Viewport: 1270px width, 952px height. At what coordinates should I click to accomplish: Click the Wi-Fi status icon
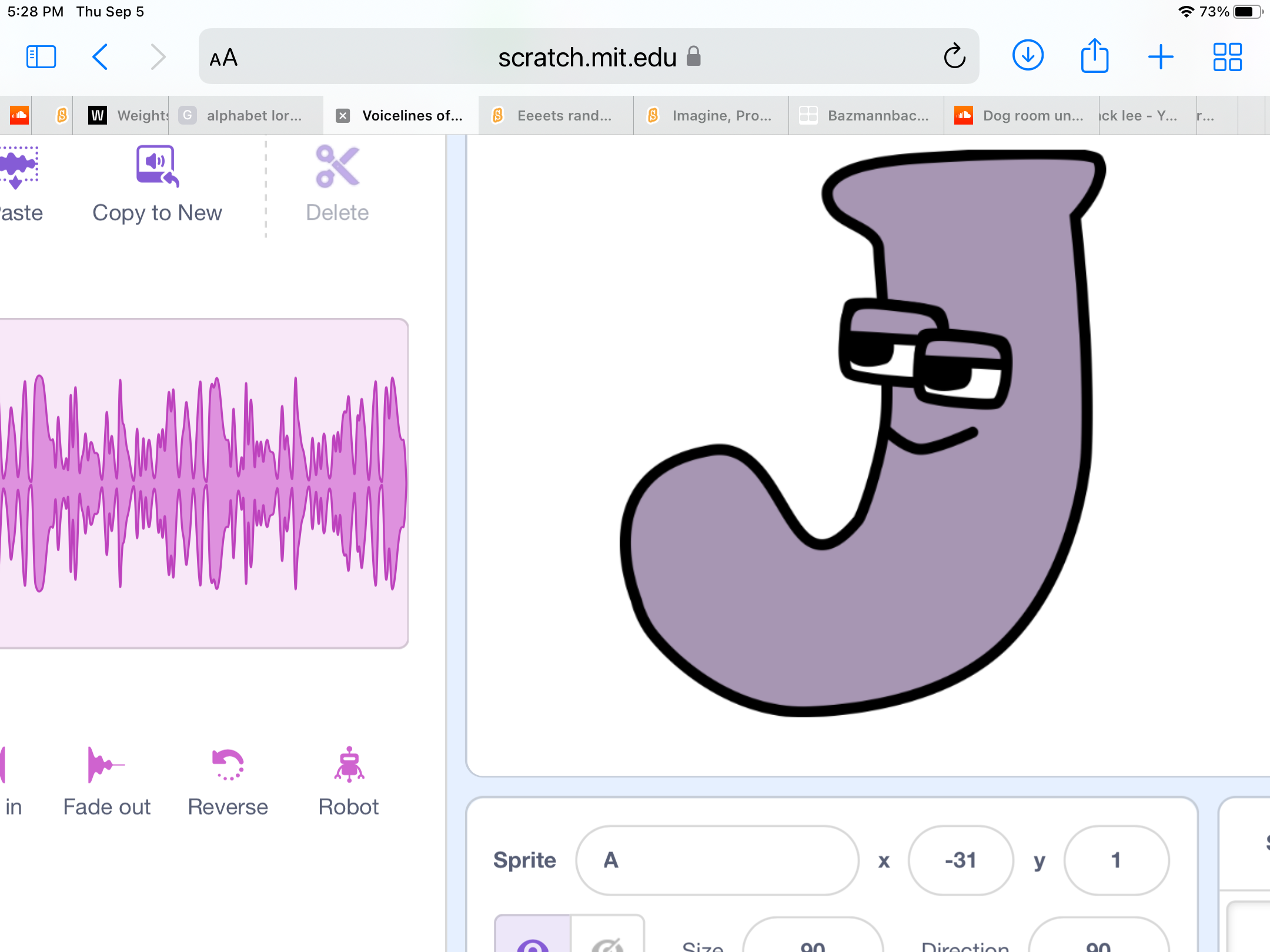coord(1187,12)
